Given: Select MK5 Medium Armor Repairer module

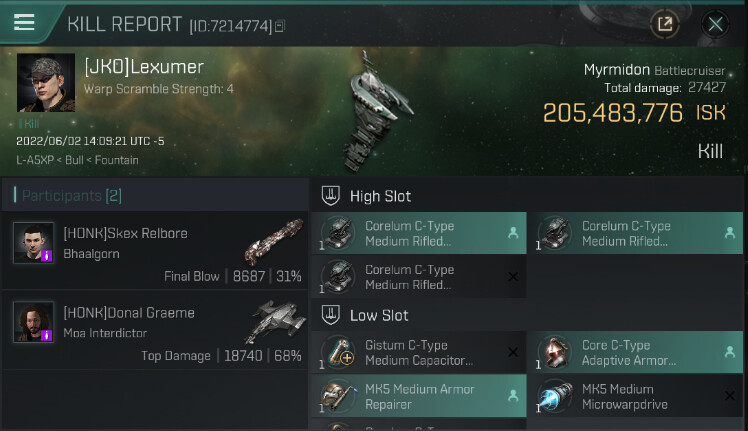Looking at the screenshot, I should [419, 396].
